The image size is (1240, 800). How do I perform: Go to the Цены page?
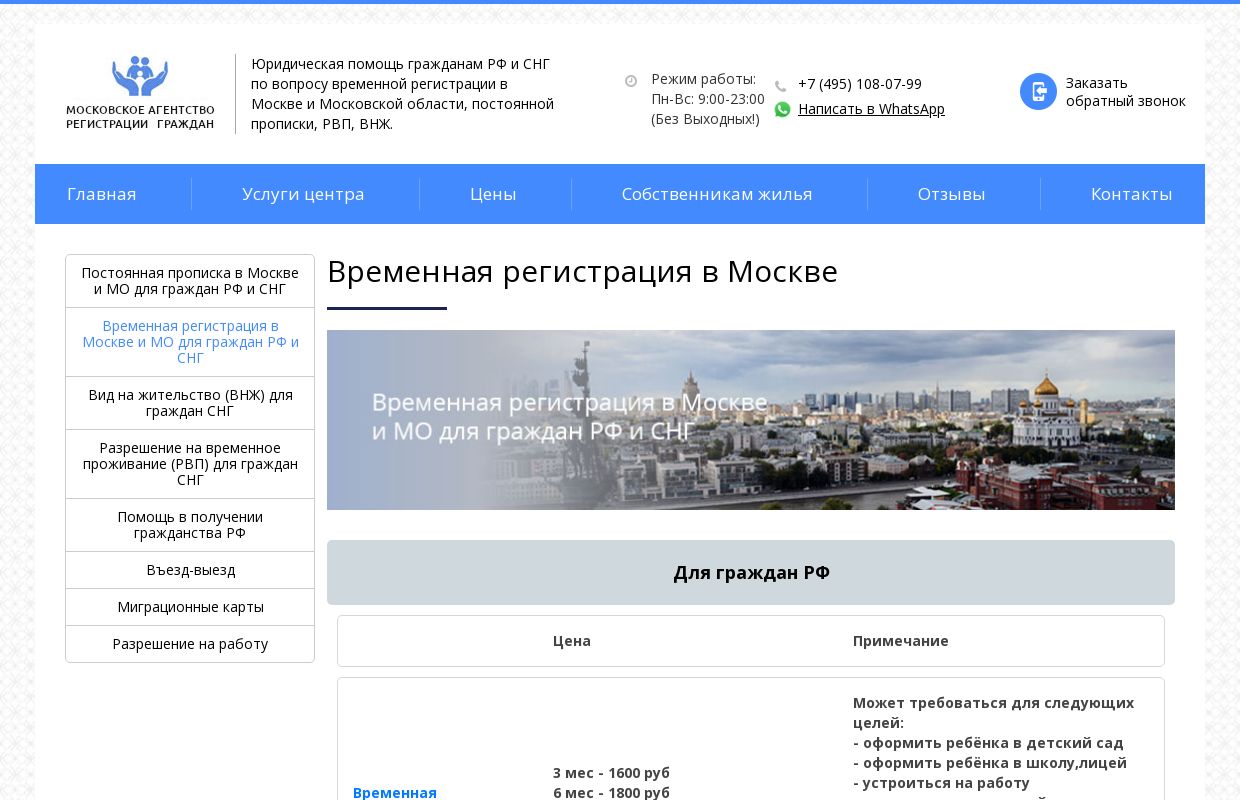pos(493,194)
